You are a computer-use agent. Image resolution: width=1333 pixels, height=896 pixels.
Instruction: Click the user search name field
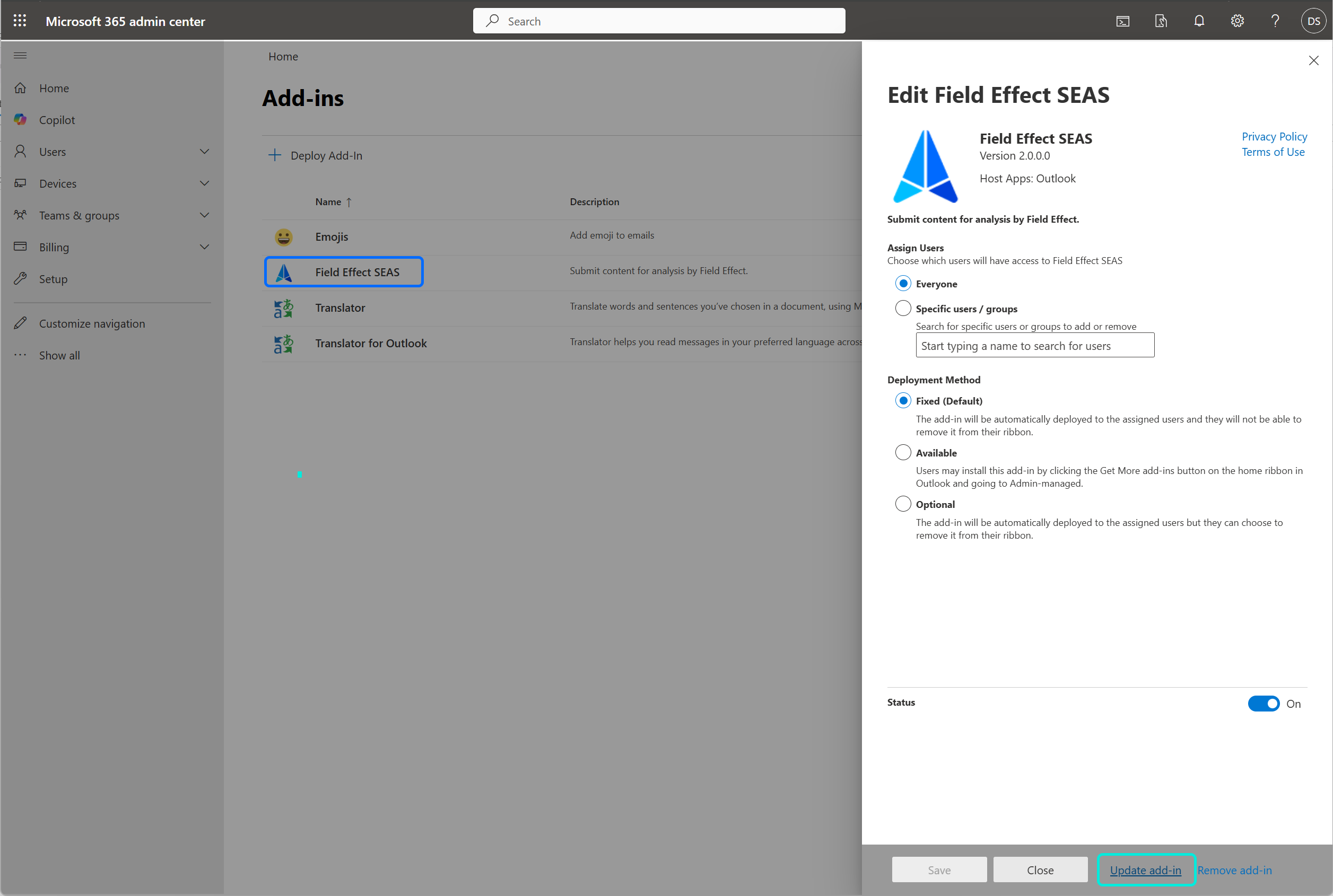click(1034, 346)
